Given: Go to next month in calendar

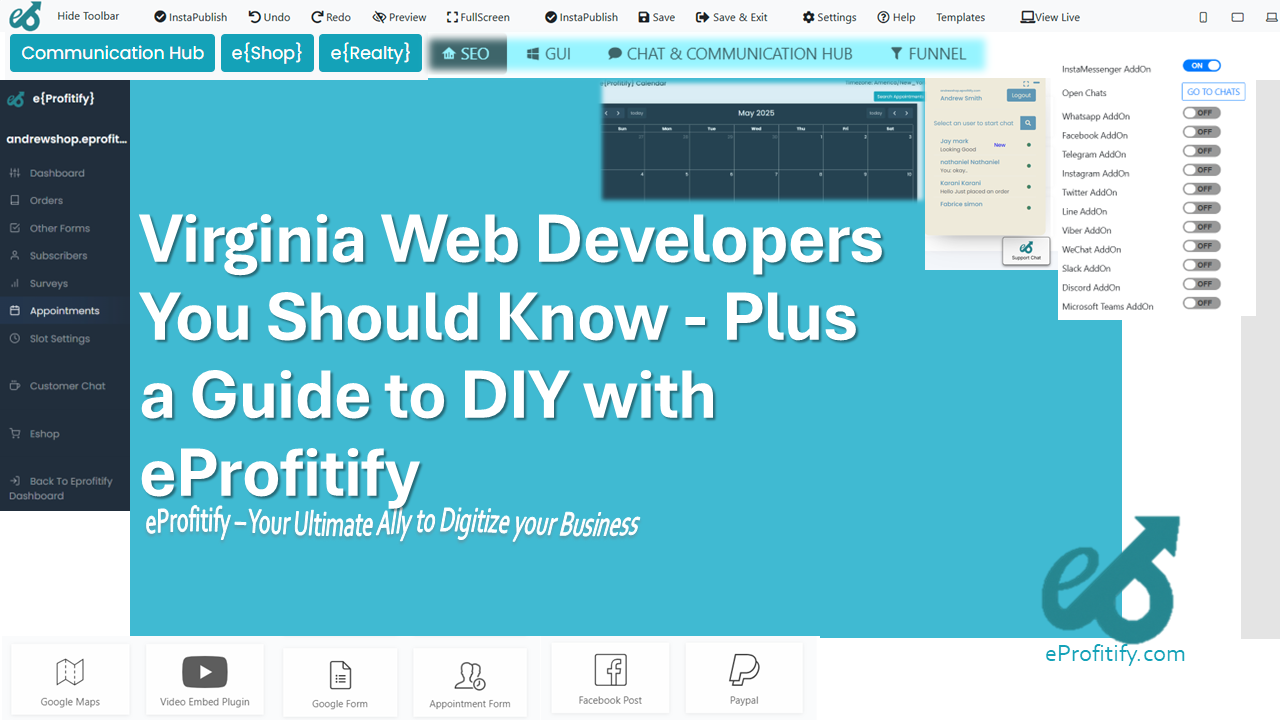Looking at the screenshot, I should 619,113.
